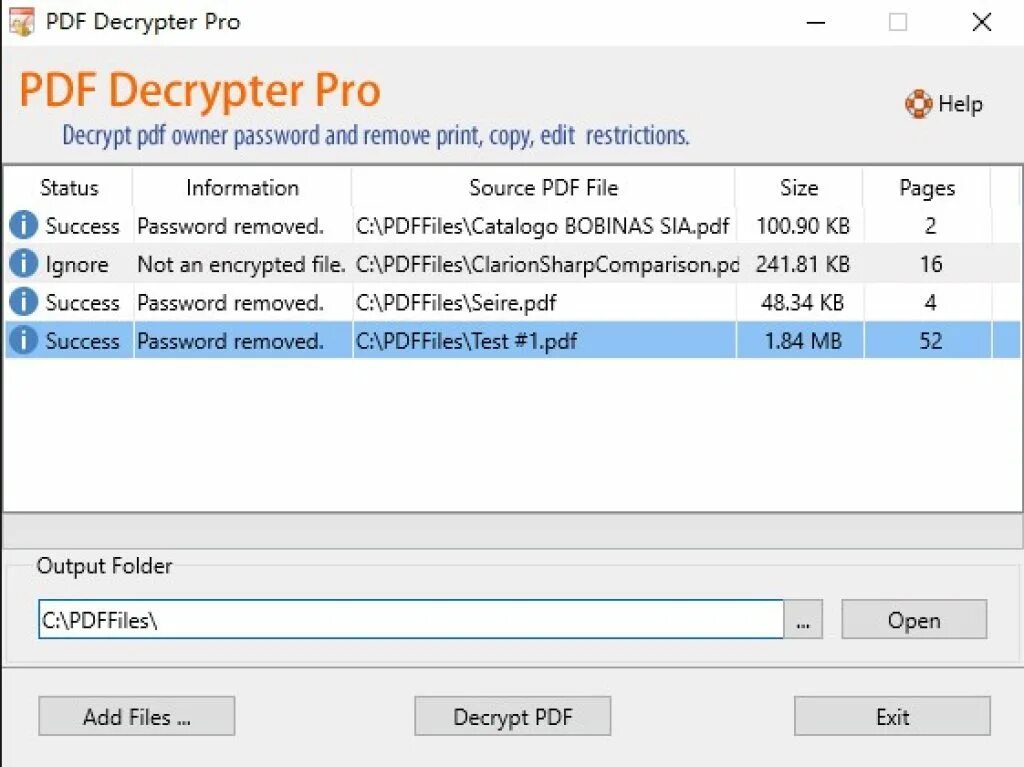This screenshot has width=1024, height=767.
Task: Click the info icon on the Ignore row
Action: point(23,264)
